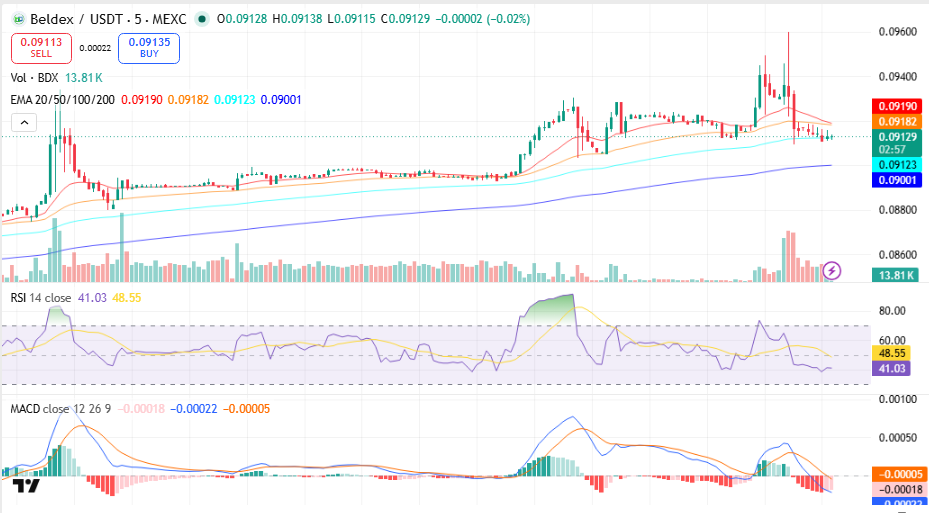929x513 pixels.
Task: Click the pink −0.00018 MACD scale label
Action: 900,489
